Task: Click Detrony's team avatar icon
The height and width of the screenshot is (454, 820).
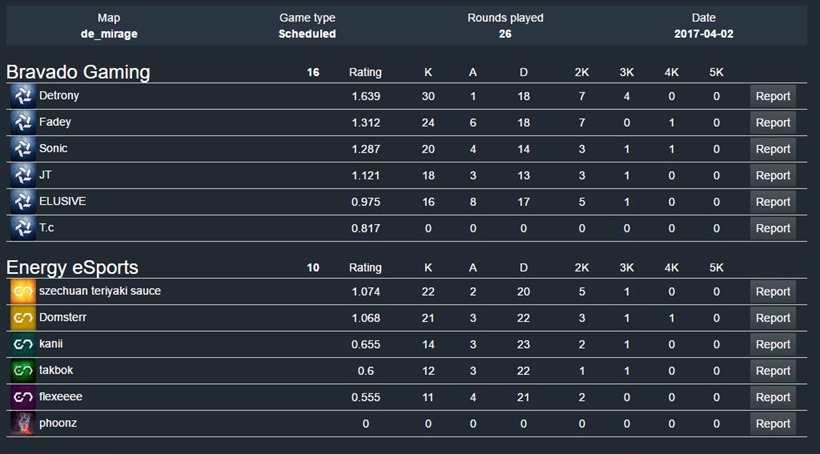Action: pyautogui.click(x=23, y=96)
